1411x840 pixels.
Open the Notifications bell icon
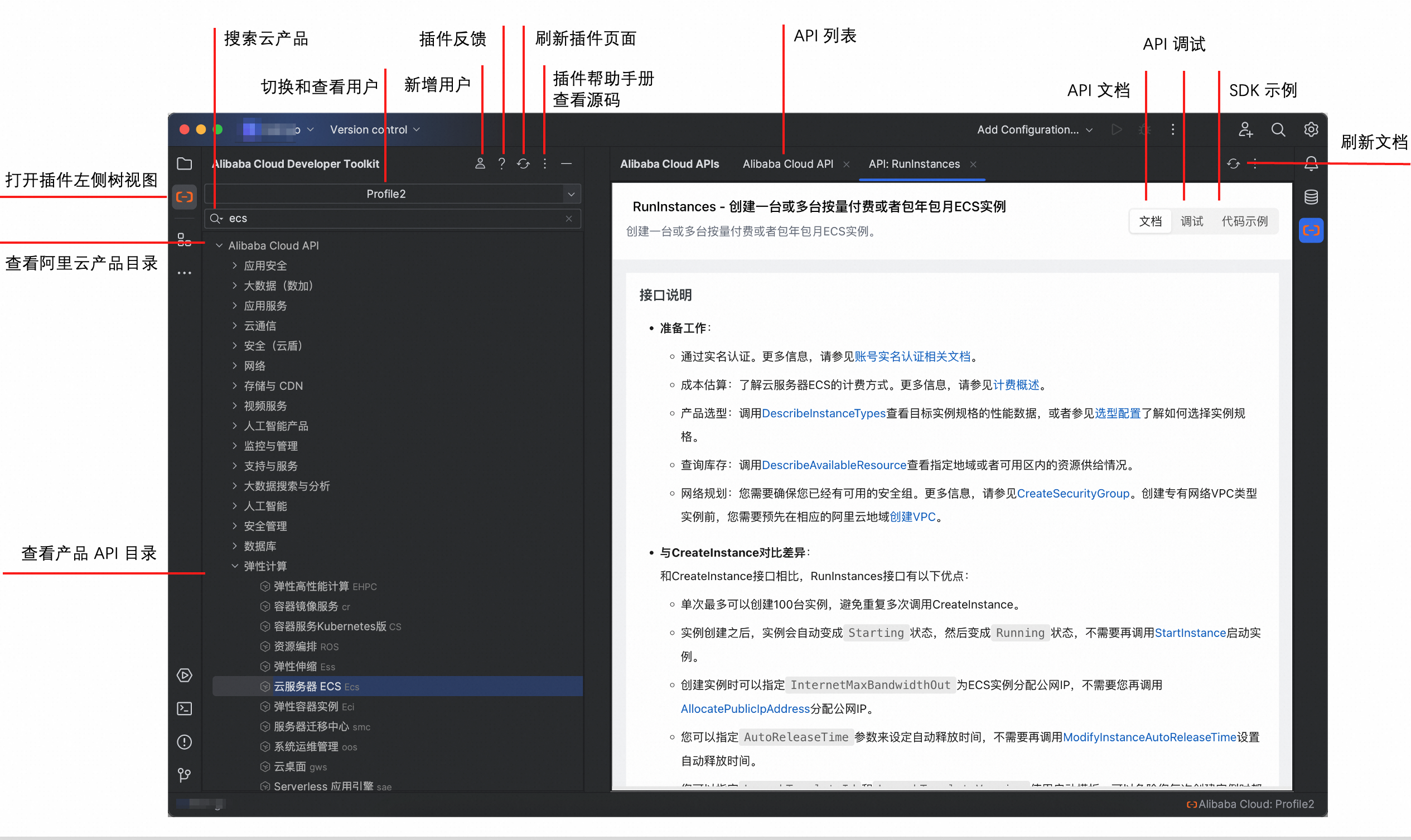(x=1311, y=164)
